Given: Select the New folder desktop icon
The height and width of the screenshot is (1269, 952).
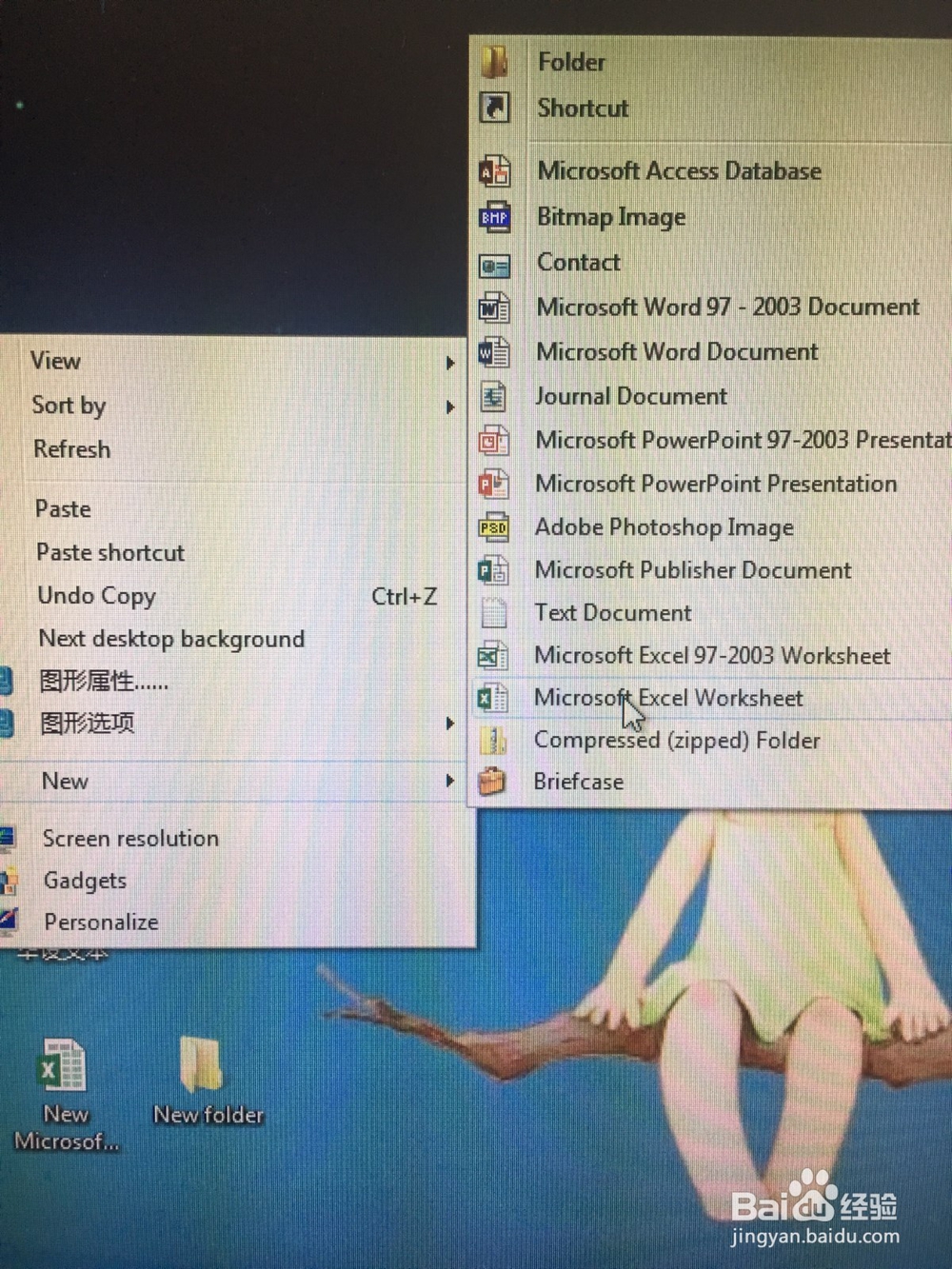Looking at the screenshot, I should pyautogui.click(x=208, y=1081).
